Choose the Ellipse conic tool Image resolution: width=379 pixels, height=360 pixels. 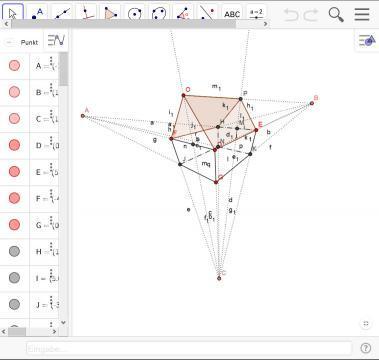[159, 14]
